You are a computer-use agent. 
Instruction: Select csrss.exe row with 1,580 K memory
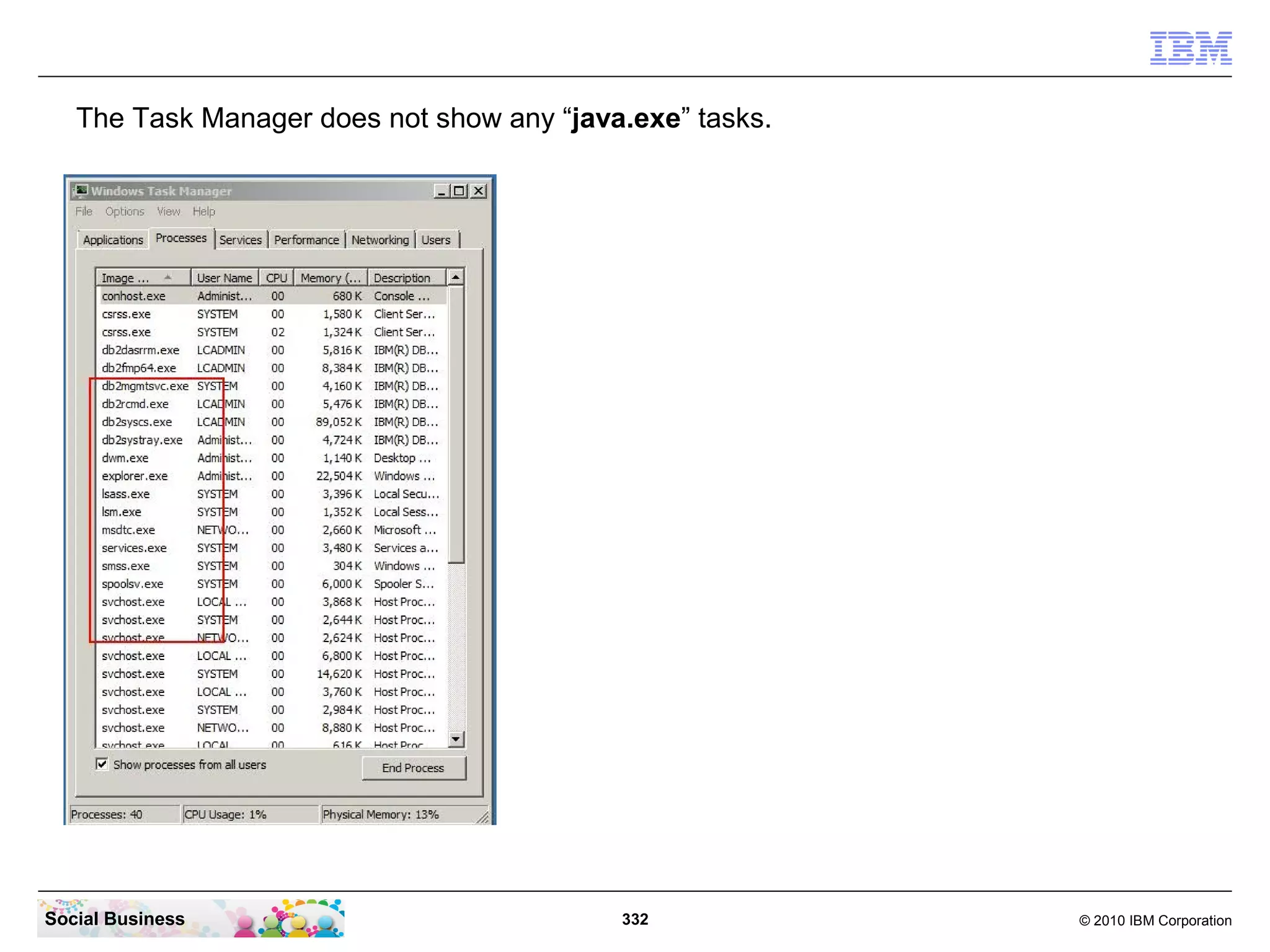point(272,314)
